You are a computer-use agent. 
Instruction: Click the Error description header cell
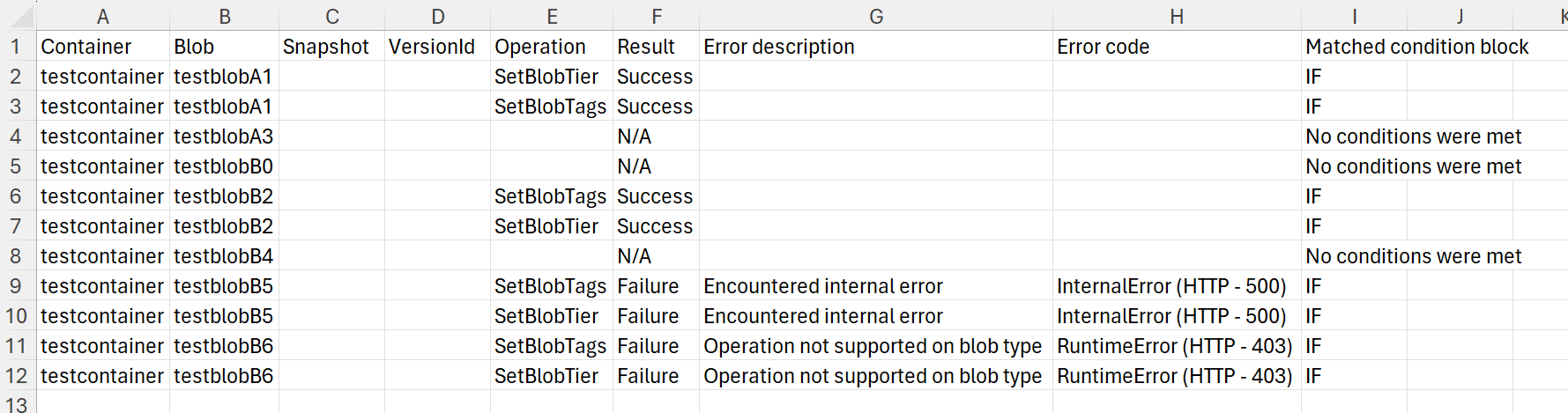[x=875, y=47]
